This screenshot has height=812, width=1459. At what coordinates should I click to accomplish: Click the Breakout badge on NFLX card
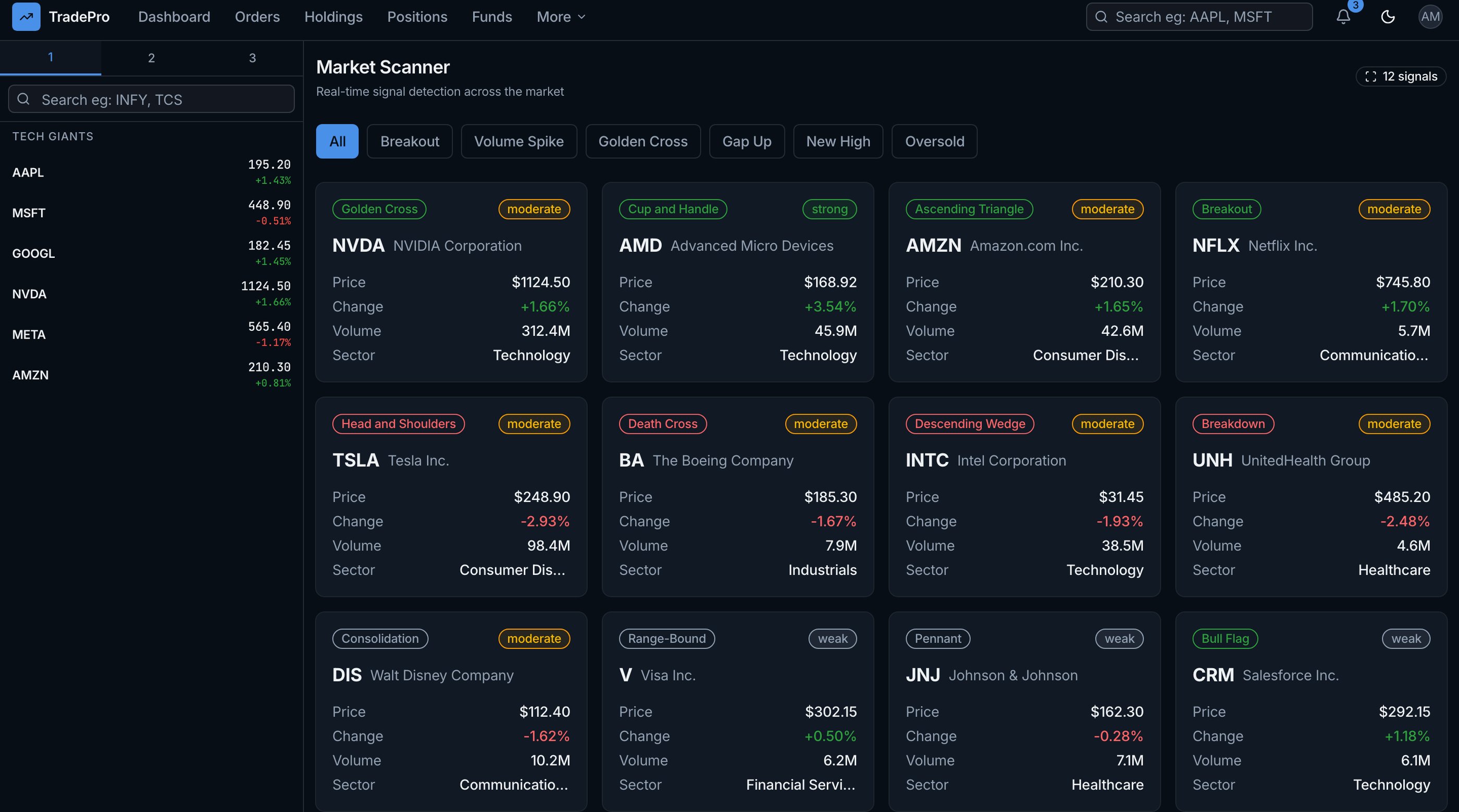tap(1227, 209)
